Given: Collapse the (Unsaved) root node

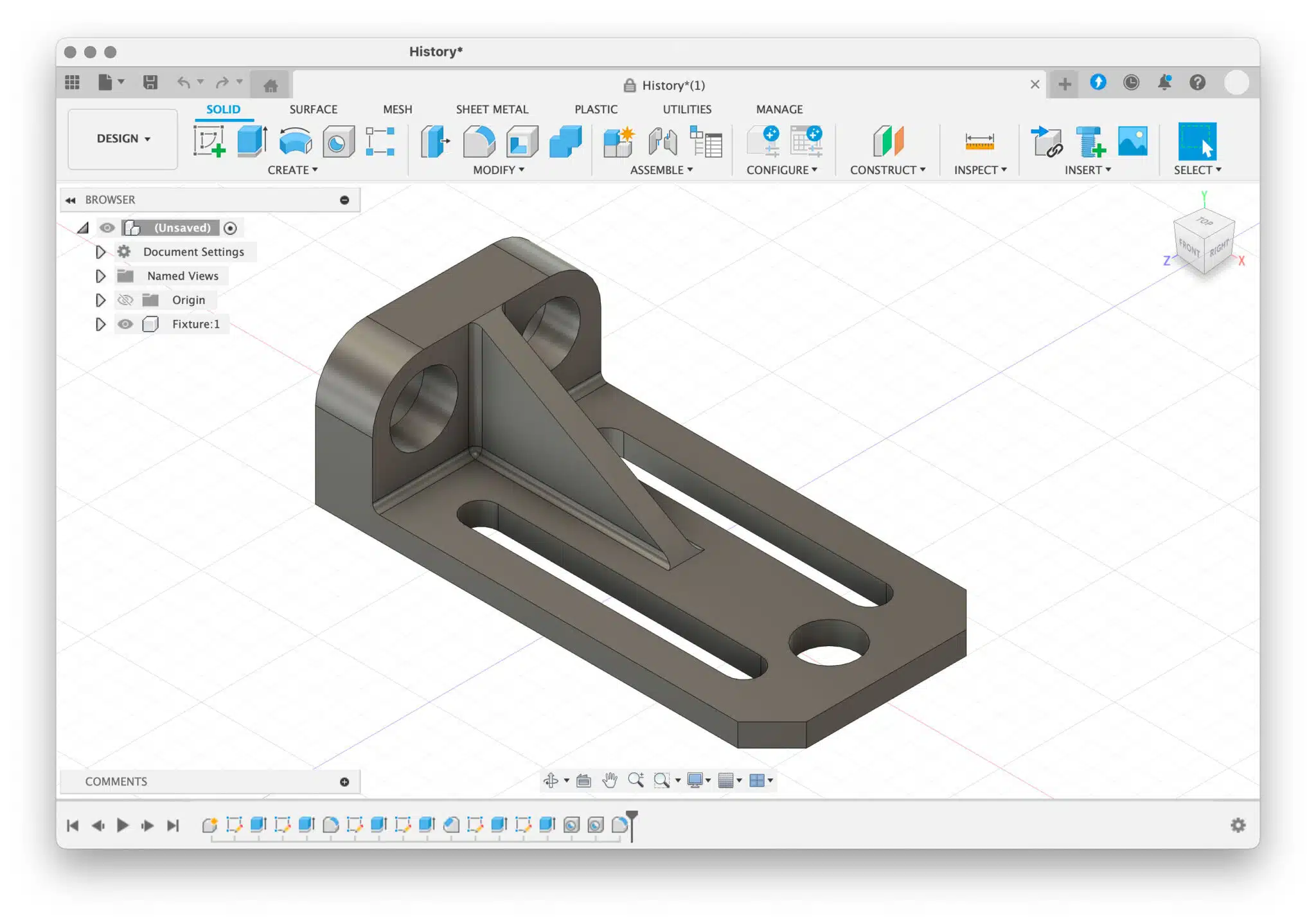Looking at the screenshot, I should (83, 228).
